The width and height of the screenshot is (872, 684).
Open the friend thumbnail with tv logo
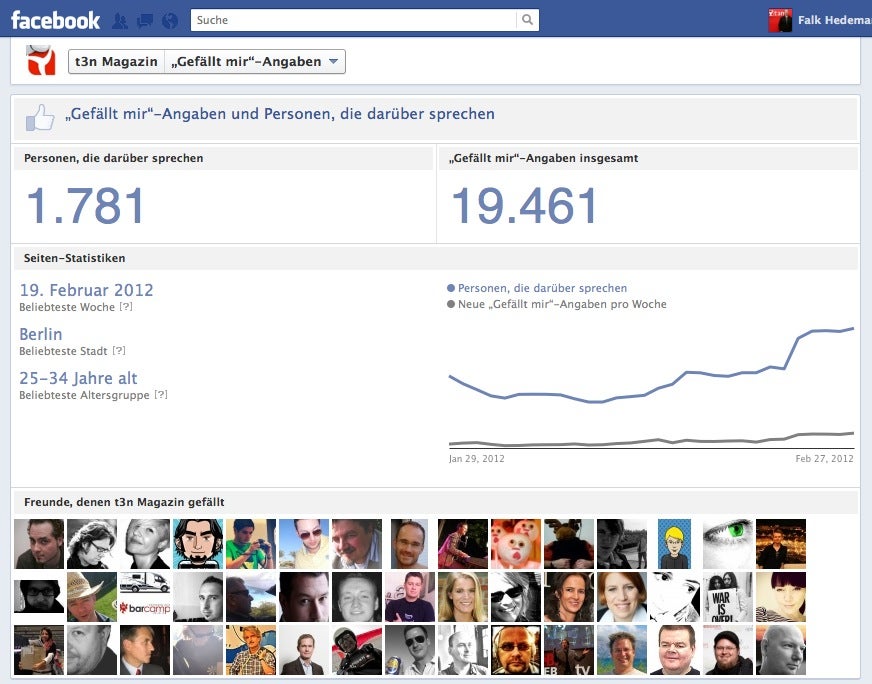tap(569, 650)
